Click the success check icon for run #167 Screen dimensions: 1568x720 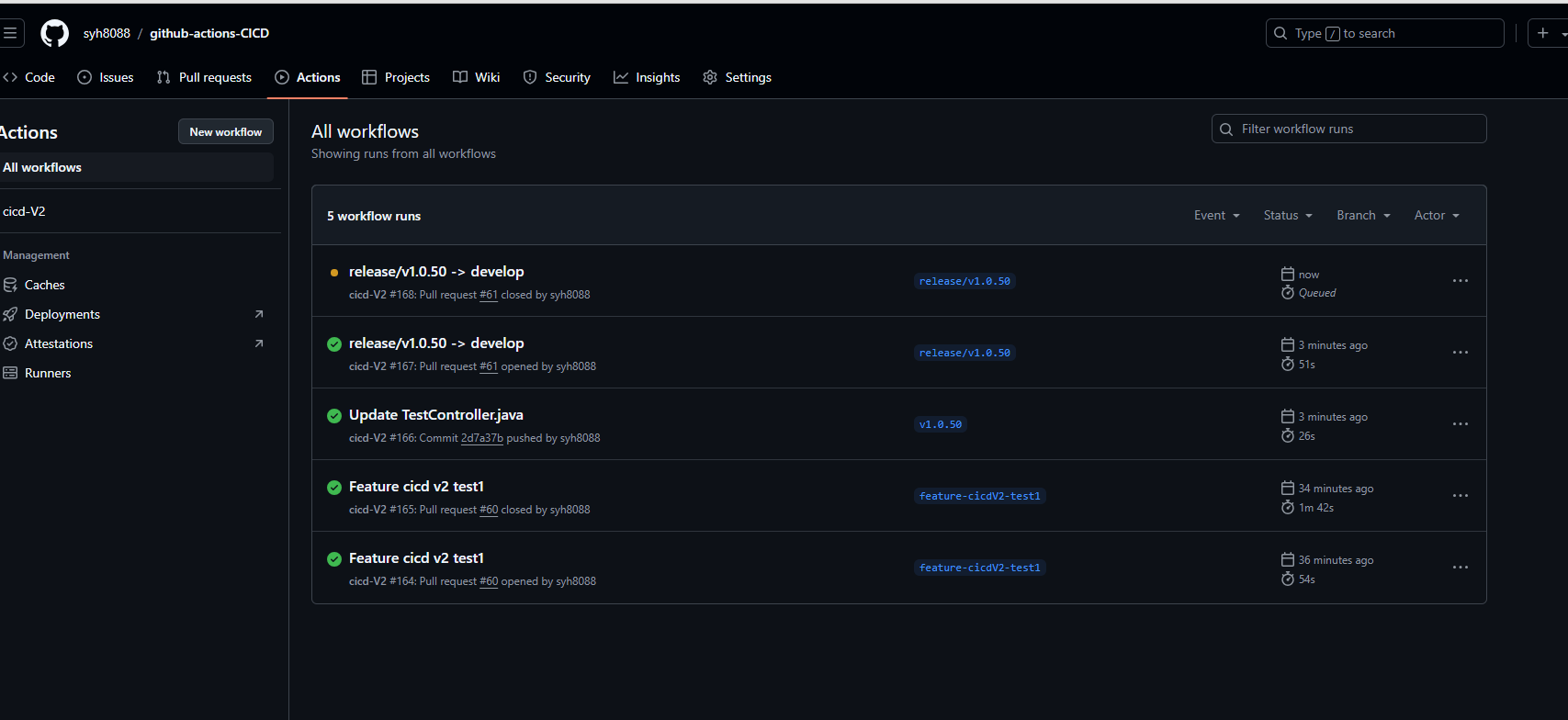334,344
